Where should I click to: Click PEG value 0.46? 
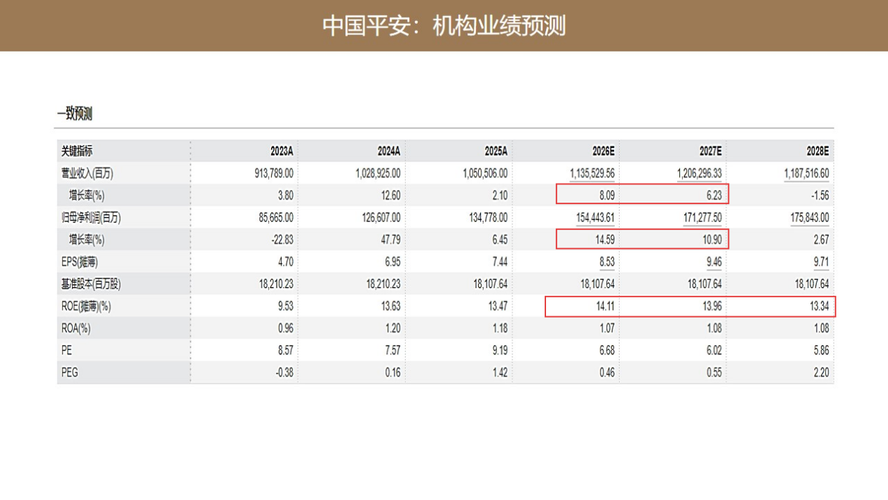point(607,373)
